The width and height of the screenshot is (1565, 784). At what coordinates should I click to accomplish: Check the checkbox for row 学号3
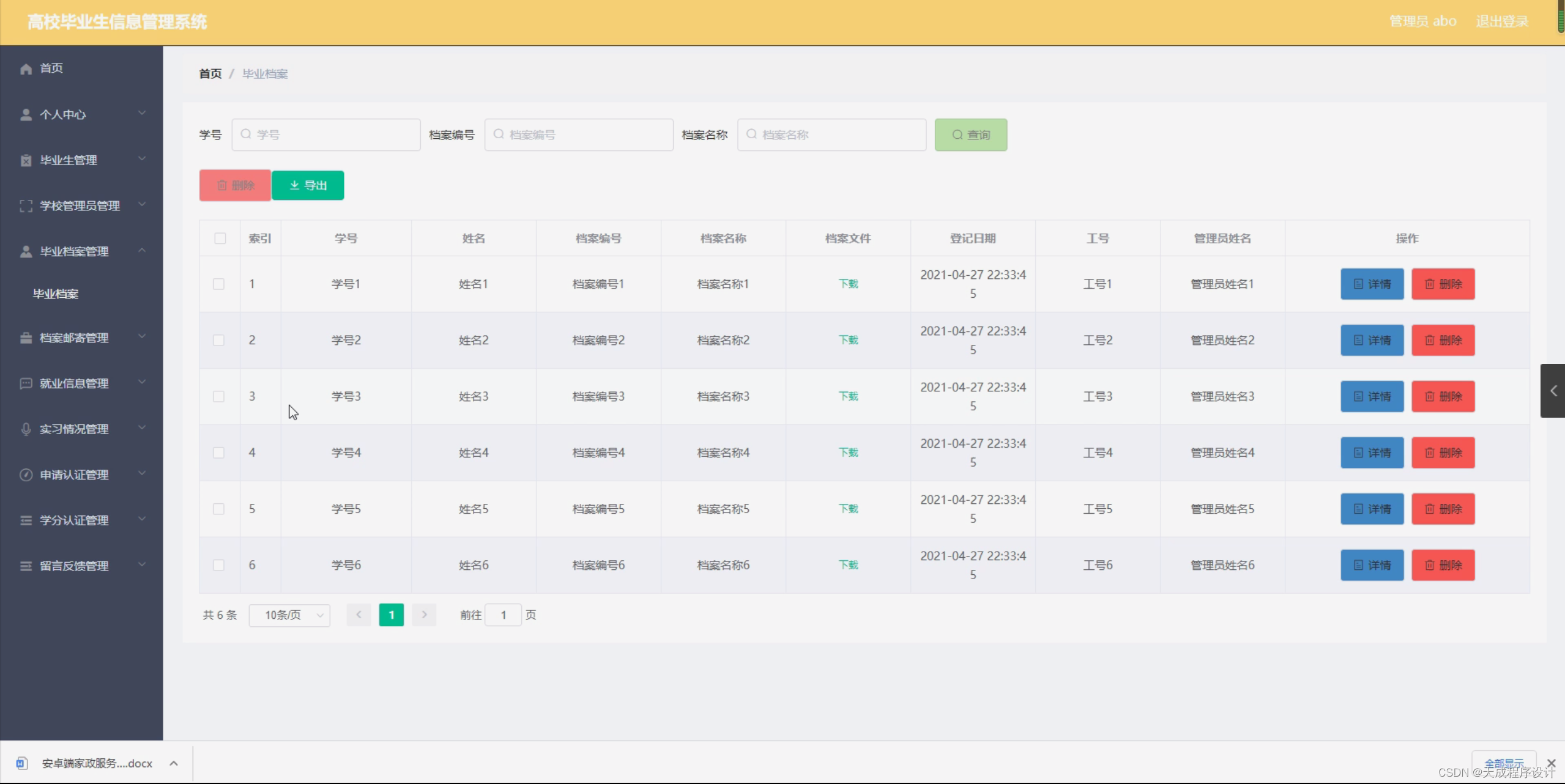[218, 396]
